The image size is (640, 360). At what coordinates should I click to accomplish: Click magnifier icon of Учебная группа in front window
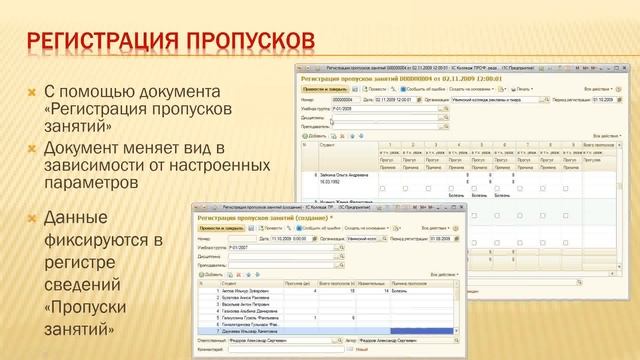click(x=342, y=248)
